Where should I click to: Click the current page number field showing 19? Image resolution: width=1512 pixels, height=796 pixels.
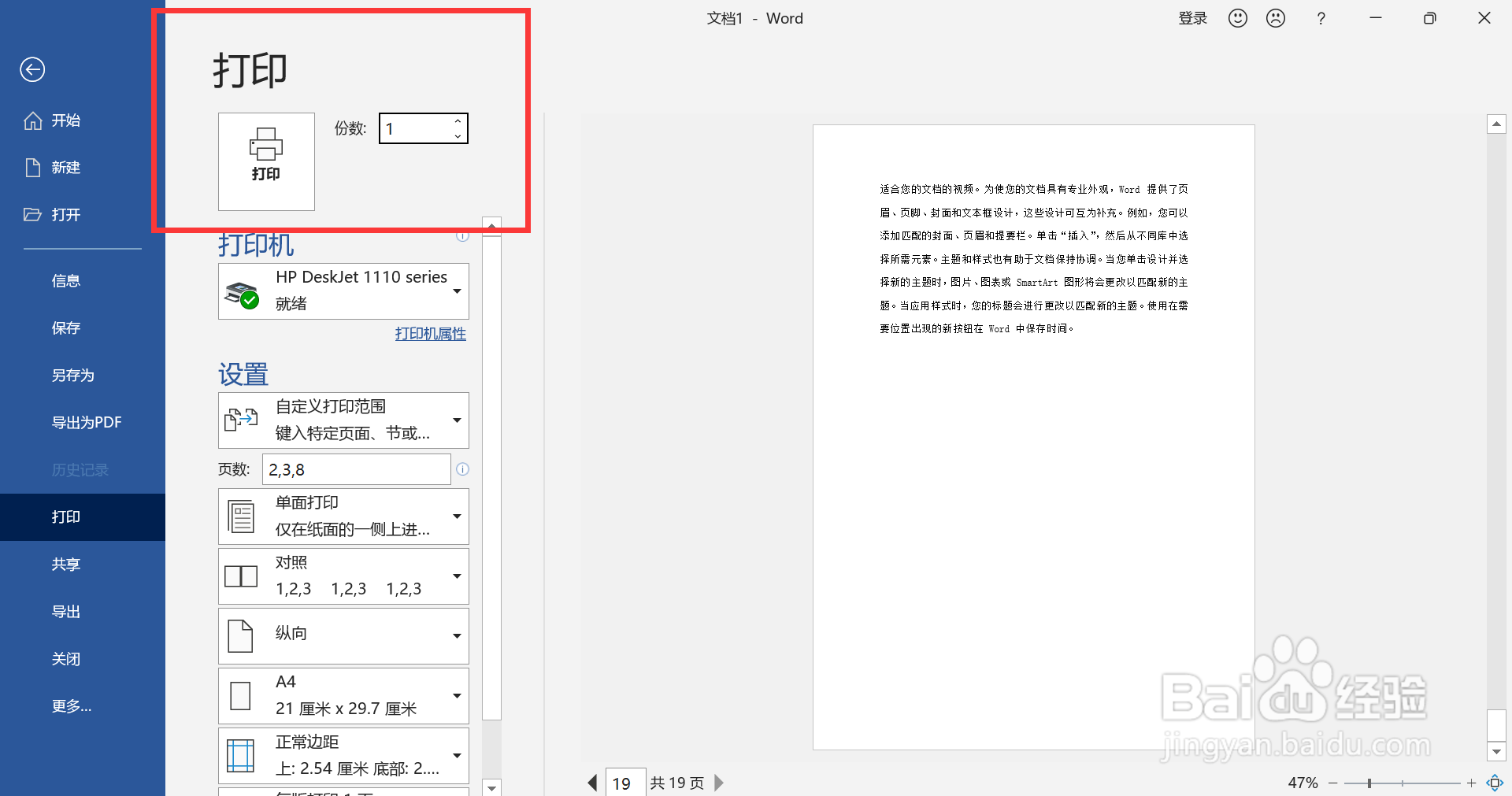[x=625, y=783]
